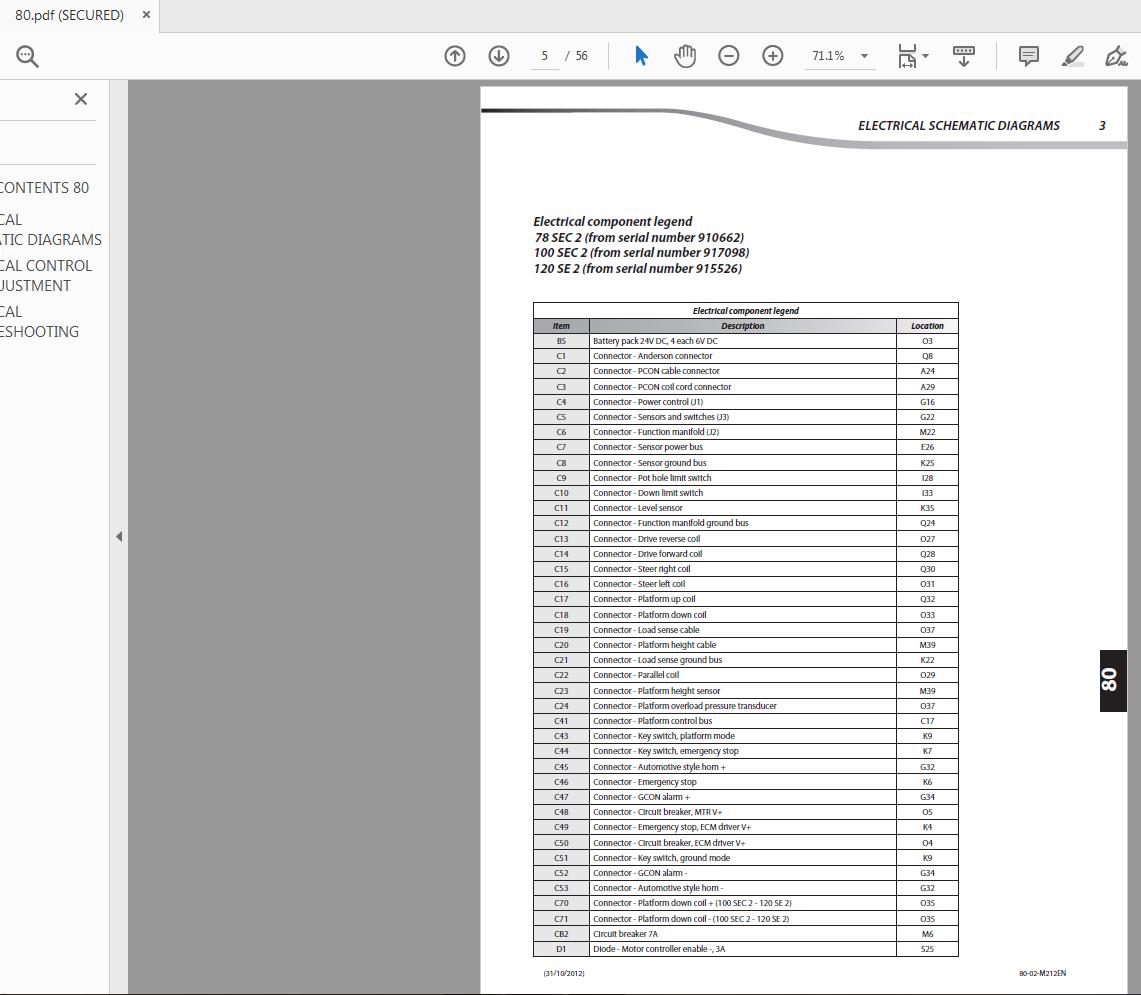Click 'Connector - Parallel coil' text
The image size is (1141, 995).
click(x=635, y=675)
